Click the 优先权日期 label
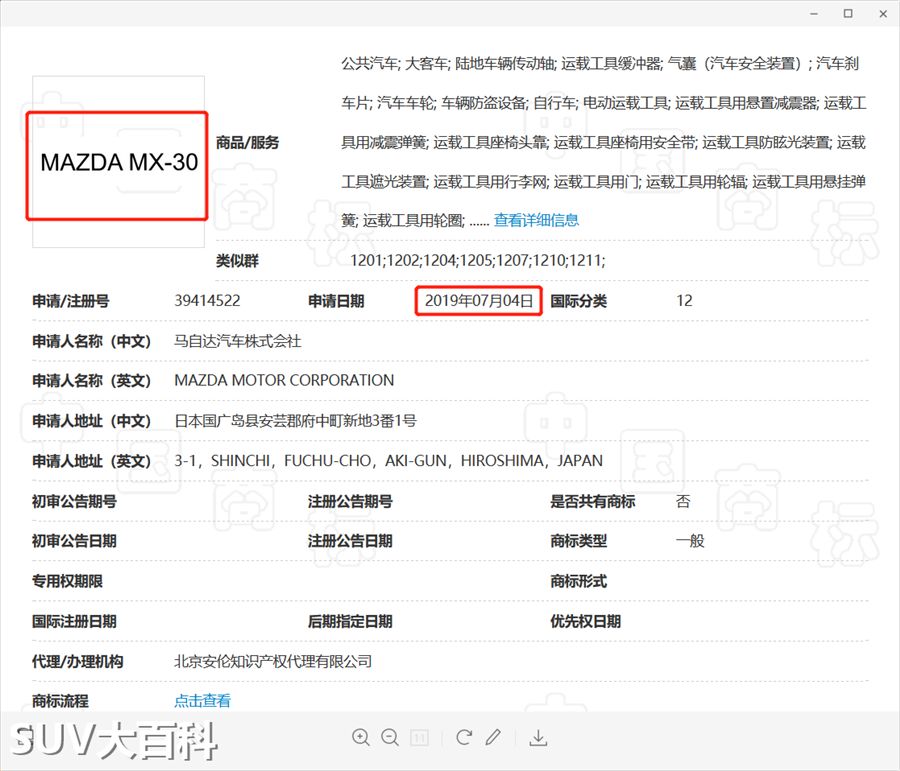Screen dimensions: 900x771 point(585,621)
